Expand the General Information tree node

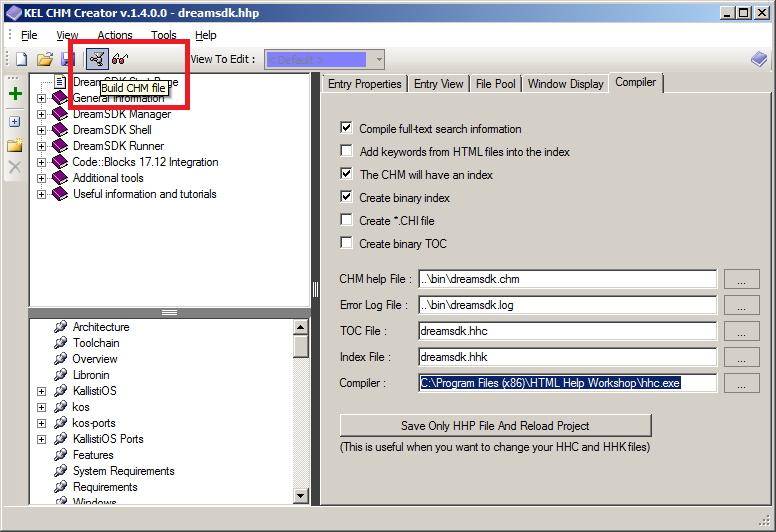coord(42,98)
